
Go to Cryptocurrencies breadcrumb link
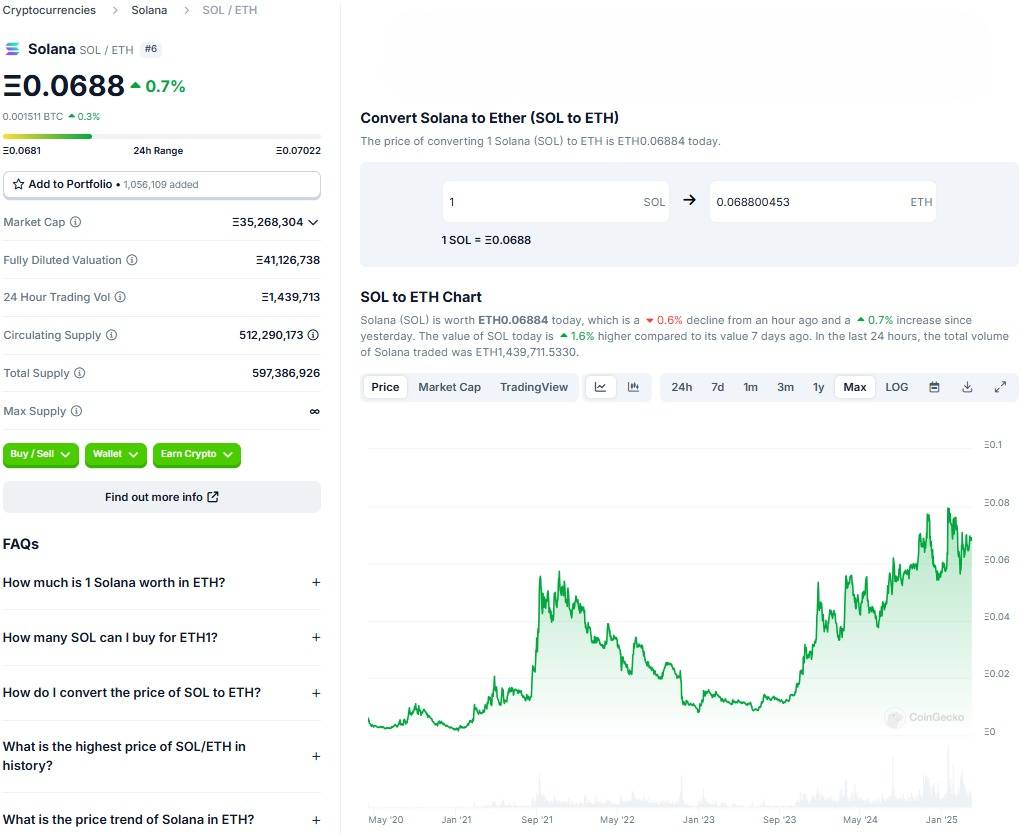49,10
